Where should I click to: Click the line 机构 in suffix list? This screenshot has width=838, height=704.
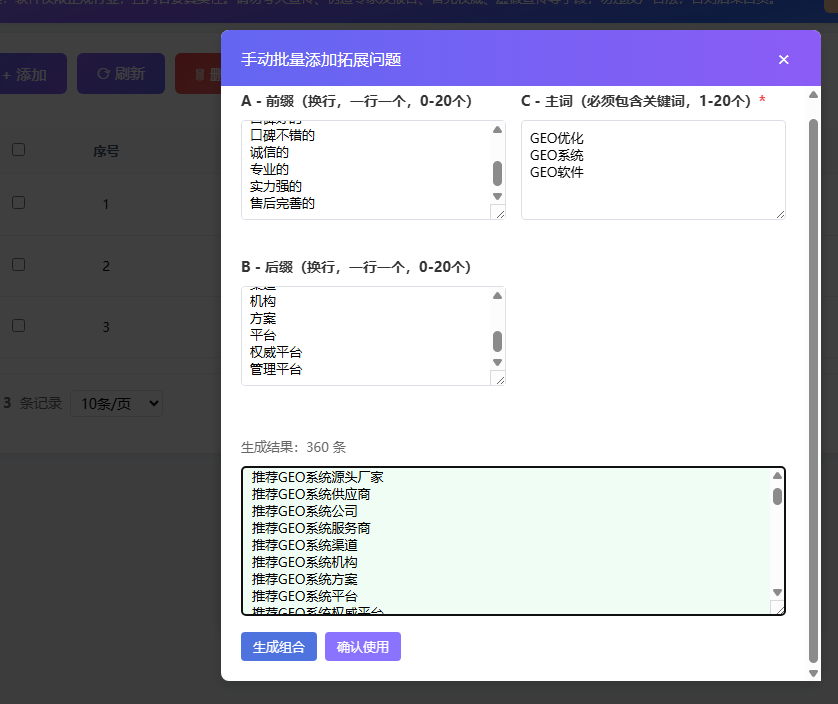[x=263, y=301]
